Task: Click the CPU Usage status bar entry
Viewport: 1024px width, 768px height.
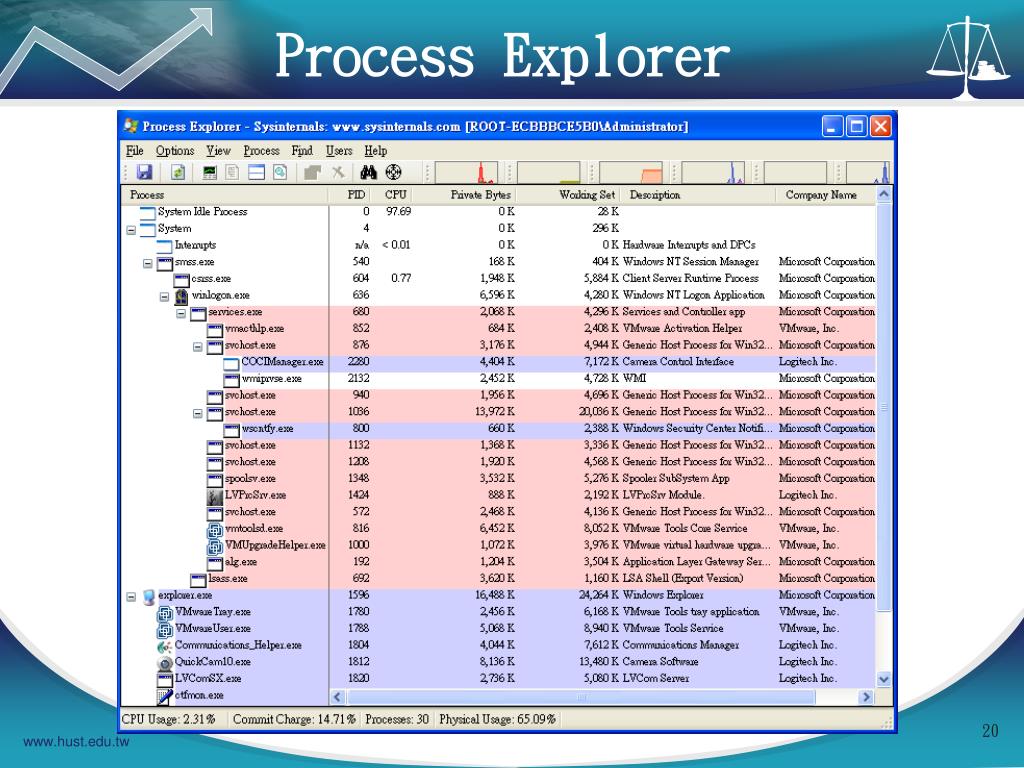Action: tap(168, 720)
